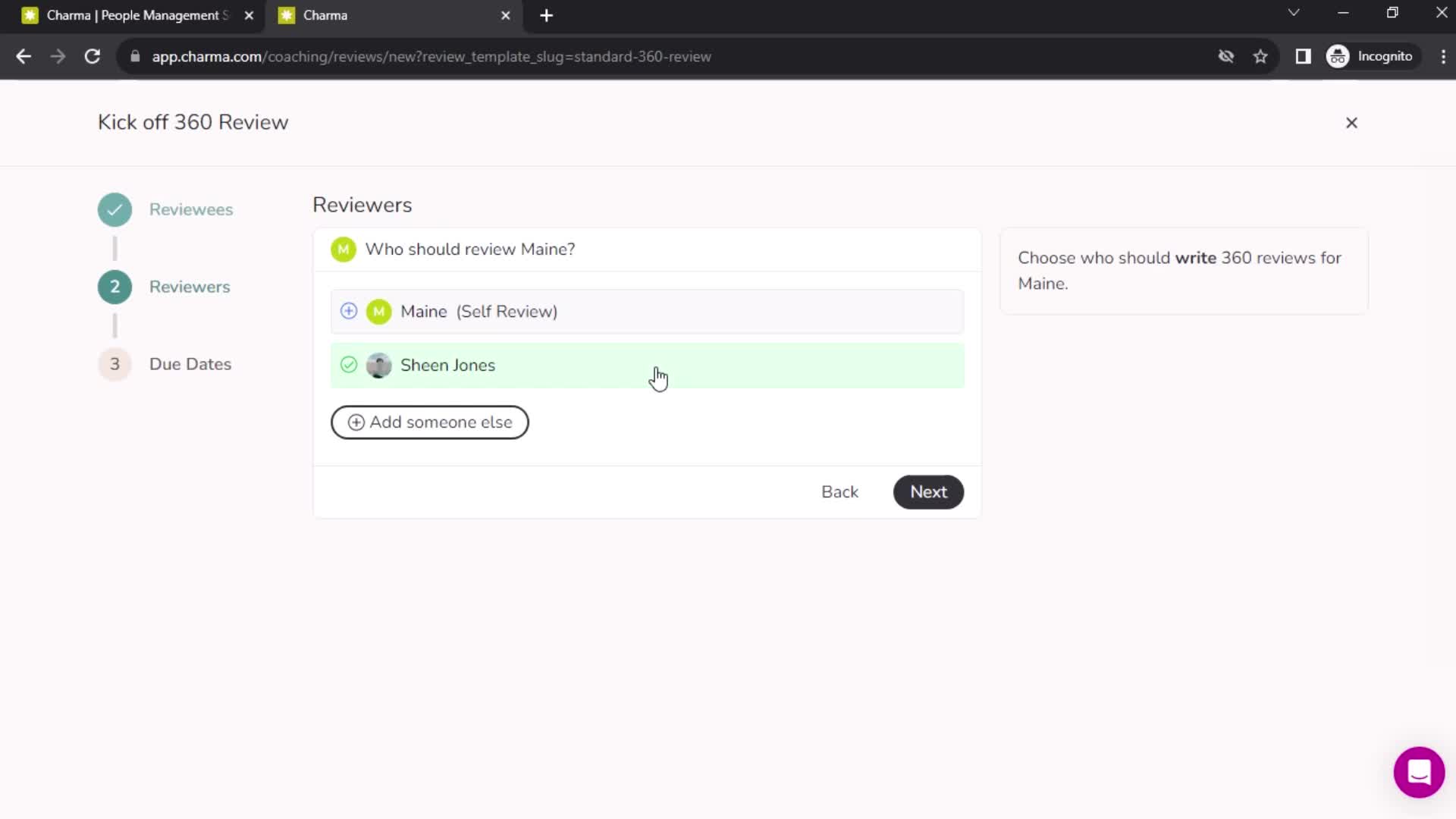Click the Next button to proceed

pos(928,491)
